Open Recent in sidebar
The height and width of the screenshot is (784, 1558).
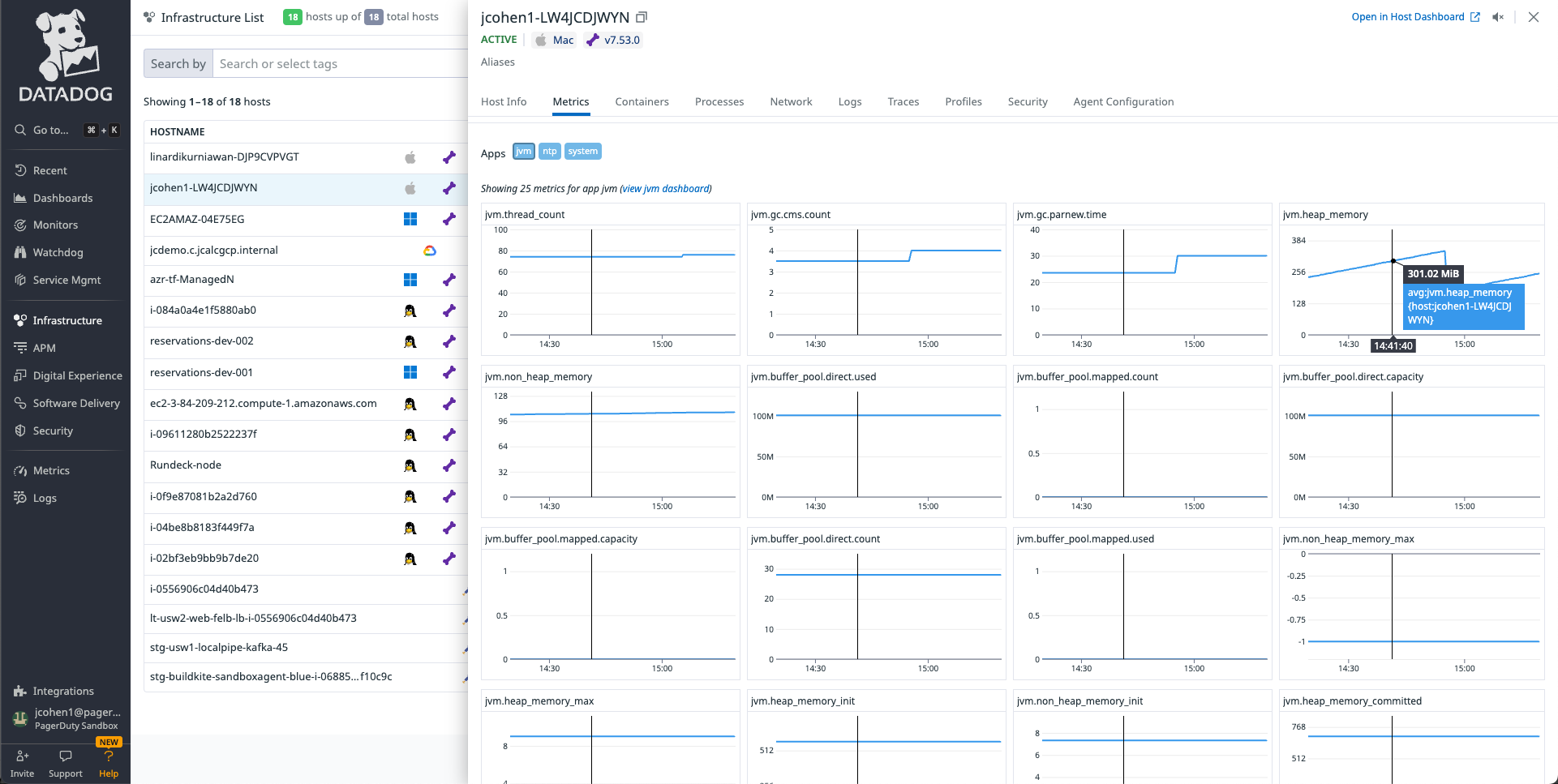pyautogui.click(x=49, y=170)
